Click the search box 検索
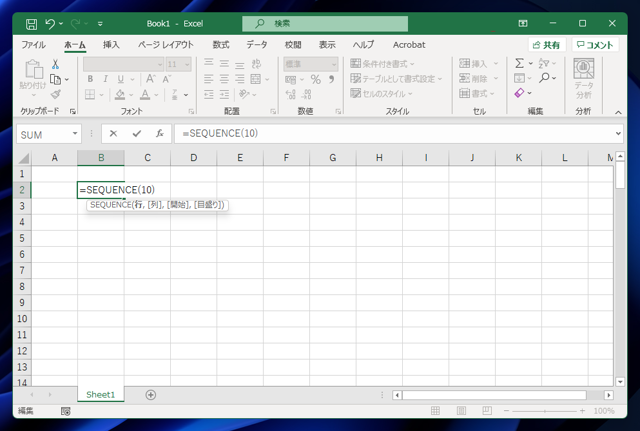This screenshot has height=431, width=640. (325, 24)
